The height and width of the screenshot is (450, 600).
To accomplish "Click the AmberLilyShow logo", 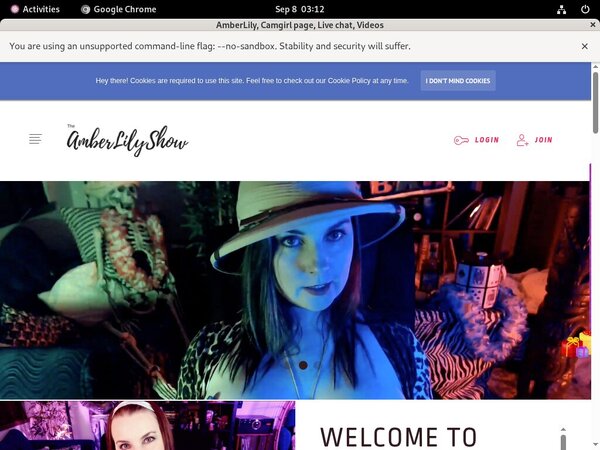I will (x=127, y=141).
